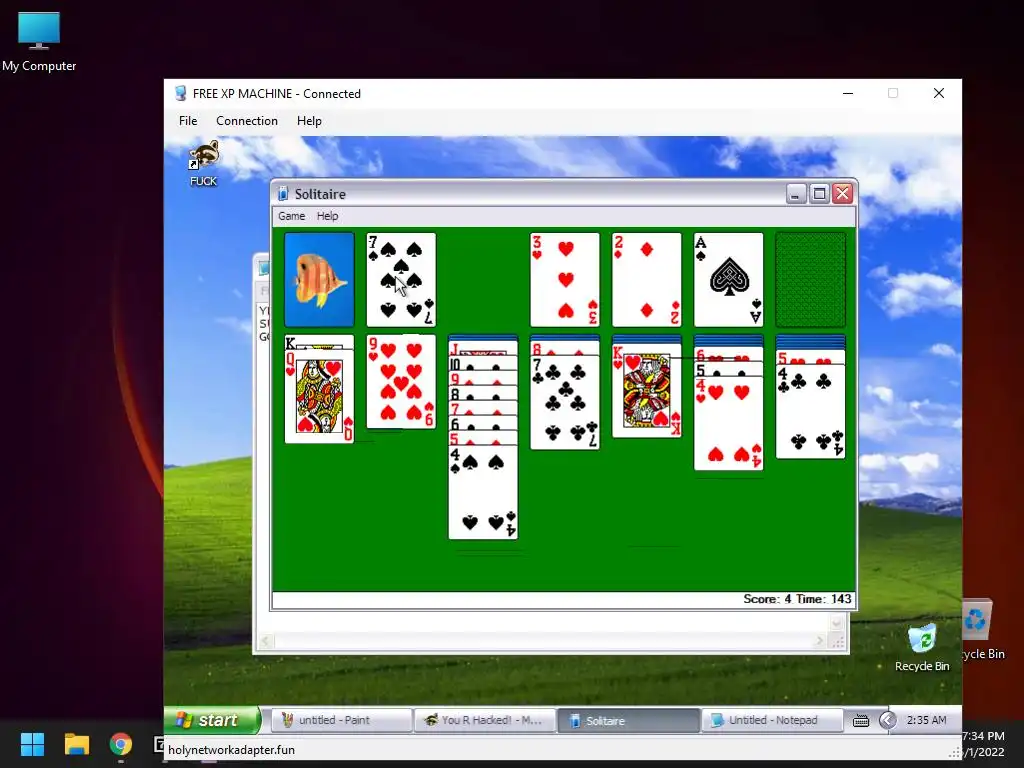This screenshot has width=1024, height=768.
Task: Click the XP tray keyboard icon
Action: [861, 720]
